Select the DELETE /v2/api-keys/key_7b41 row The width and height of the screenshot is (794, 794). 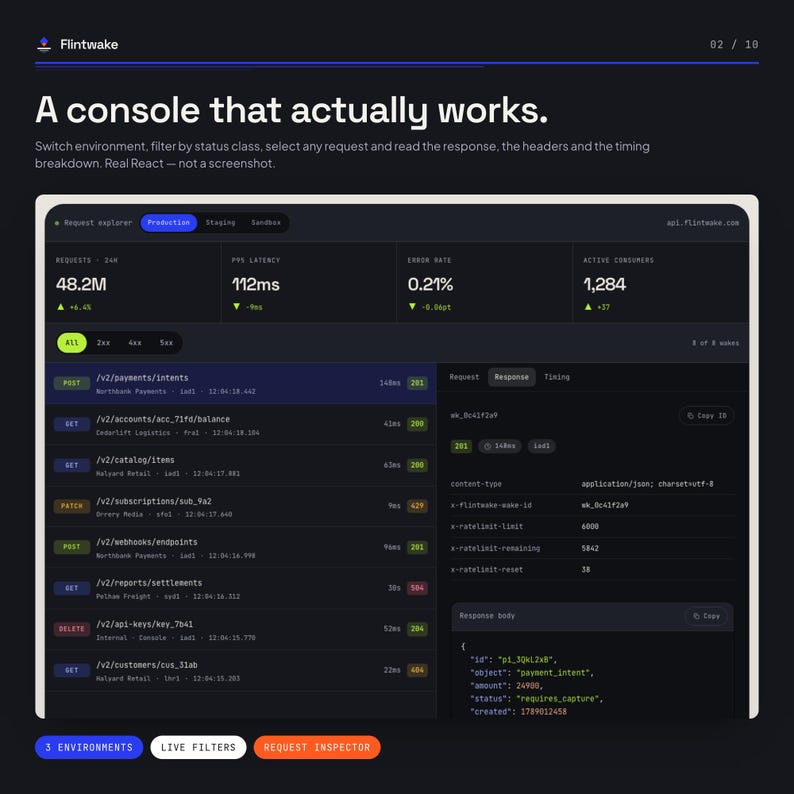pyautogui.click(x=241, y=629)
